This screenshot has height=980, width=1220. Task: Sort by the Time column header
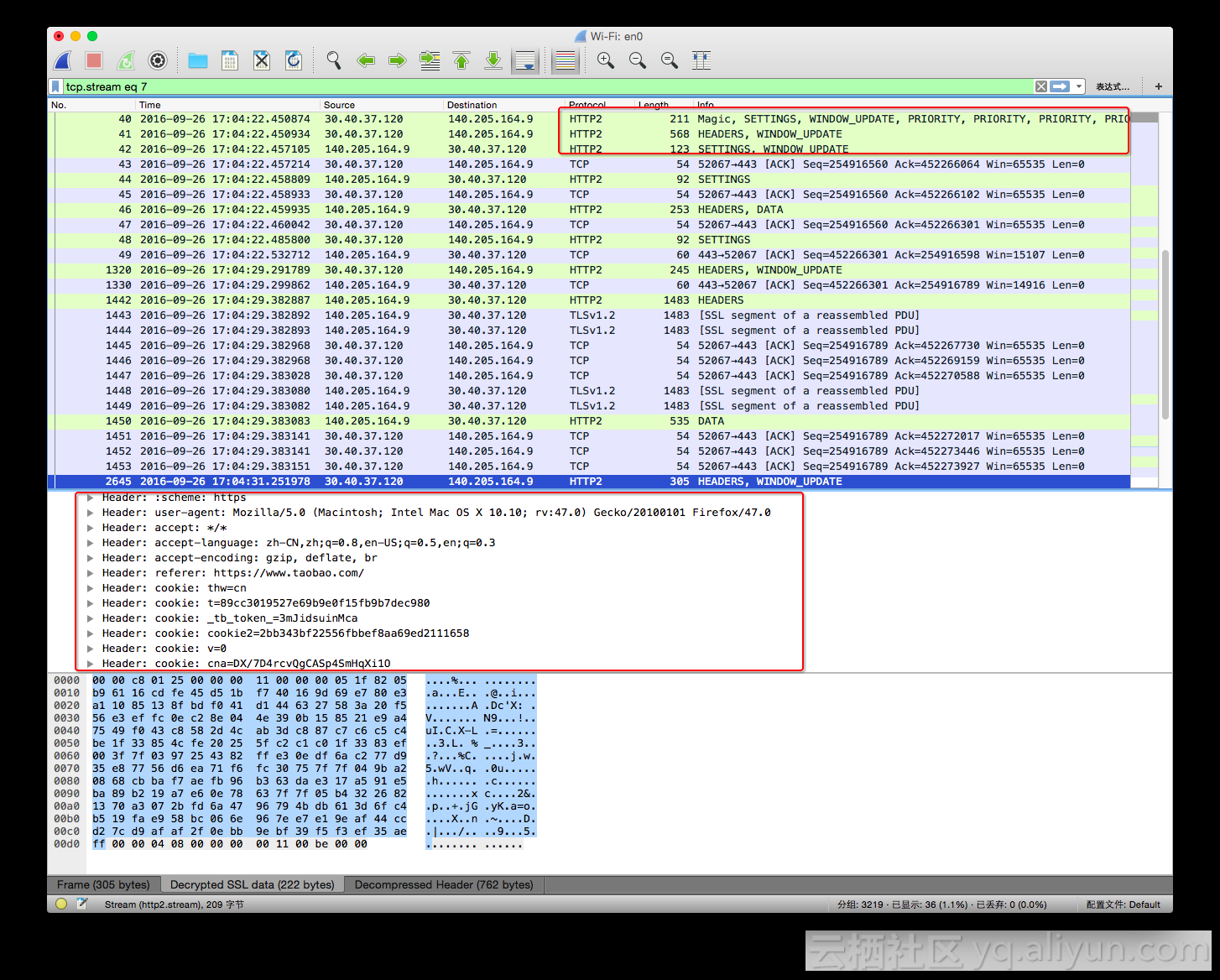227,105
